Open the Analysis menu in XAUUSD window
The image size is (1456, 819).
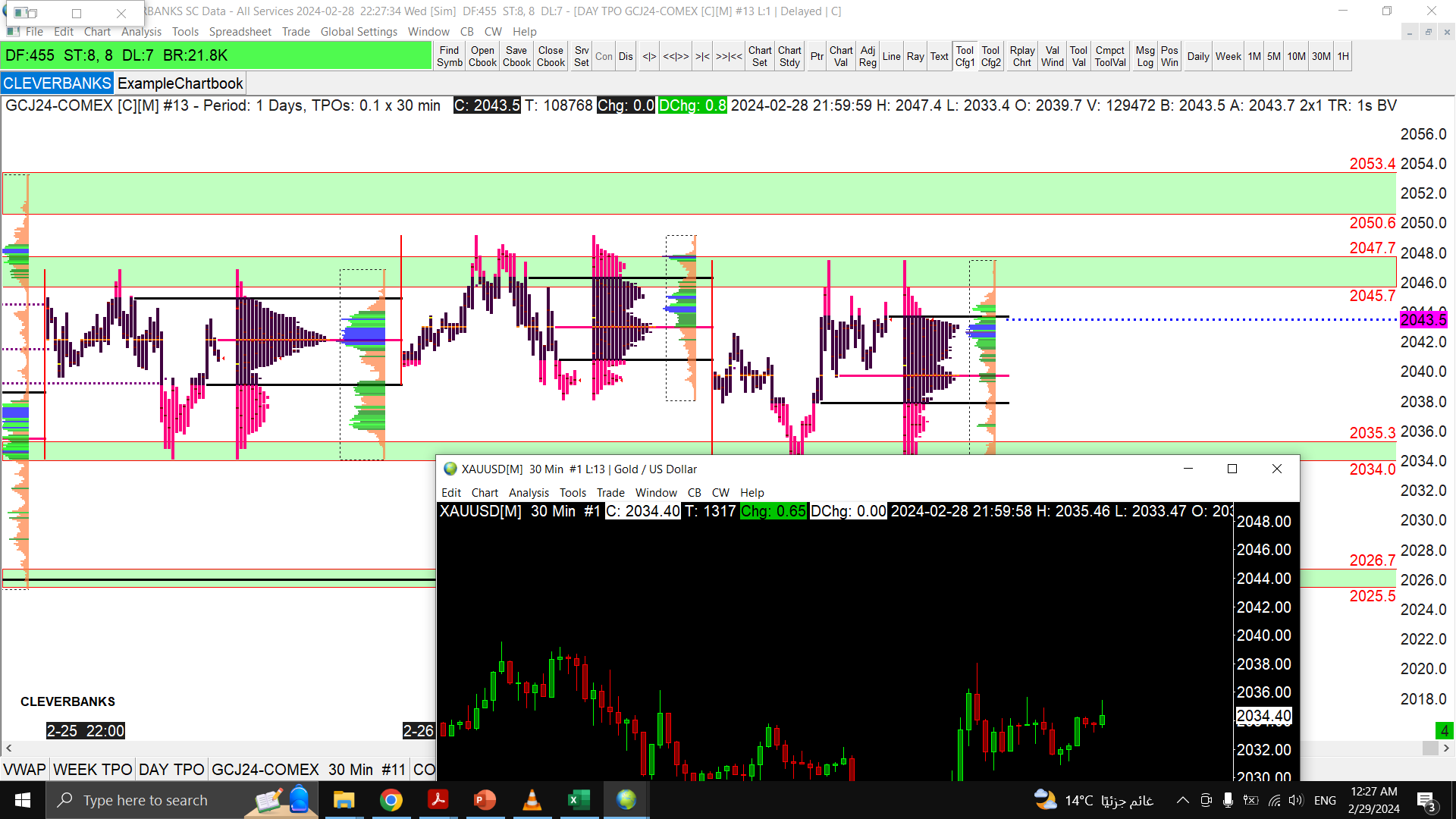click(x=529, y=493)
